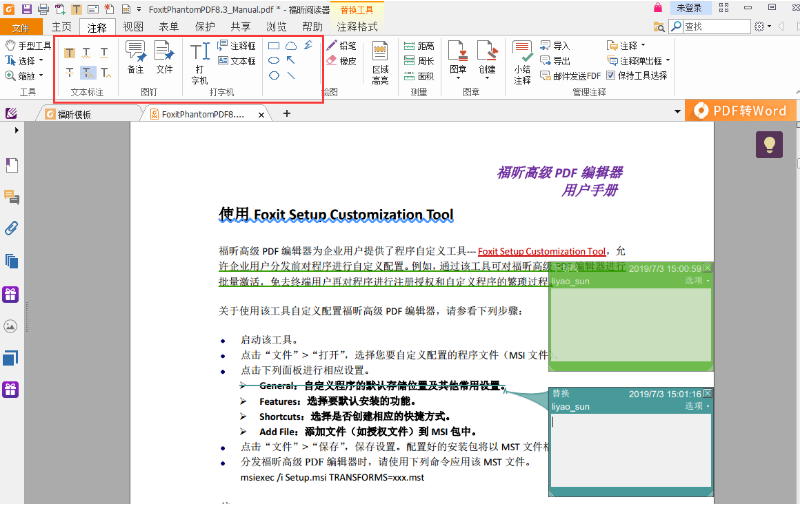800x505 pixels.
Task: Open the search settings gear dropdown
Action: coord(762,26)
